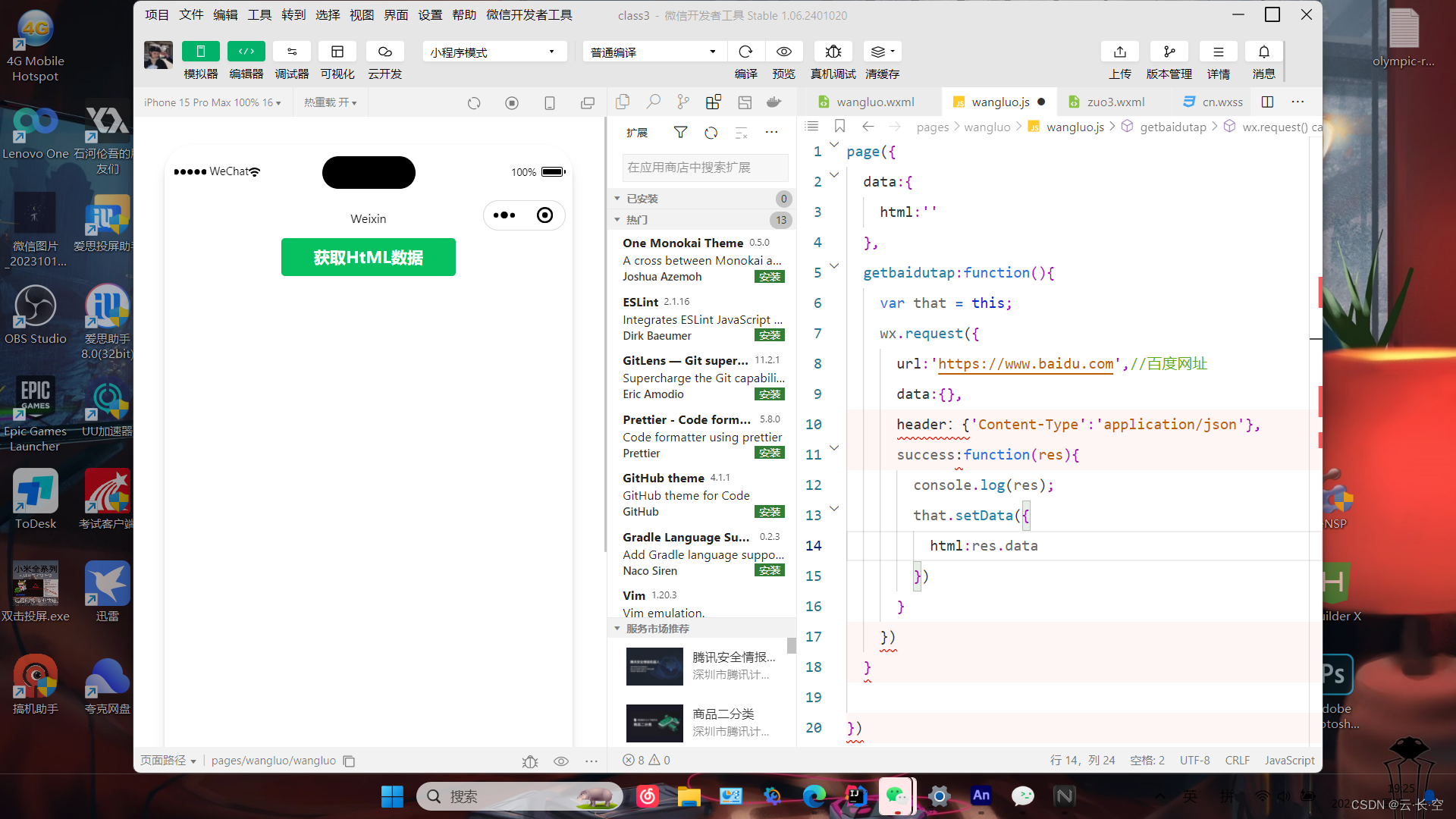Image resolution: width=1456 pixels, height=819 pixels.
Task: Click the tencent security thumbnail
Action: pos(654,667)
